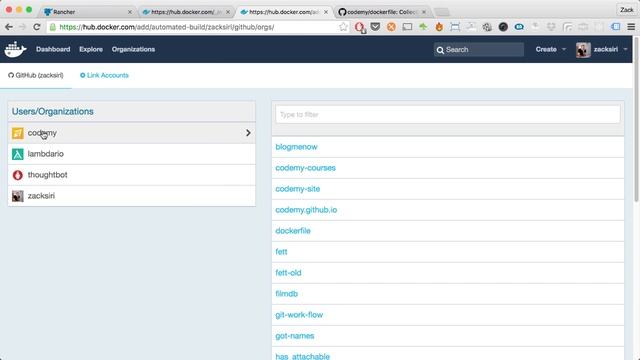
Task: Select the GitHub (zacksiri) tab
Action: click(x=36, y=76)
